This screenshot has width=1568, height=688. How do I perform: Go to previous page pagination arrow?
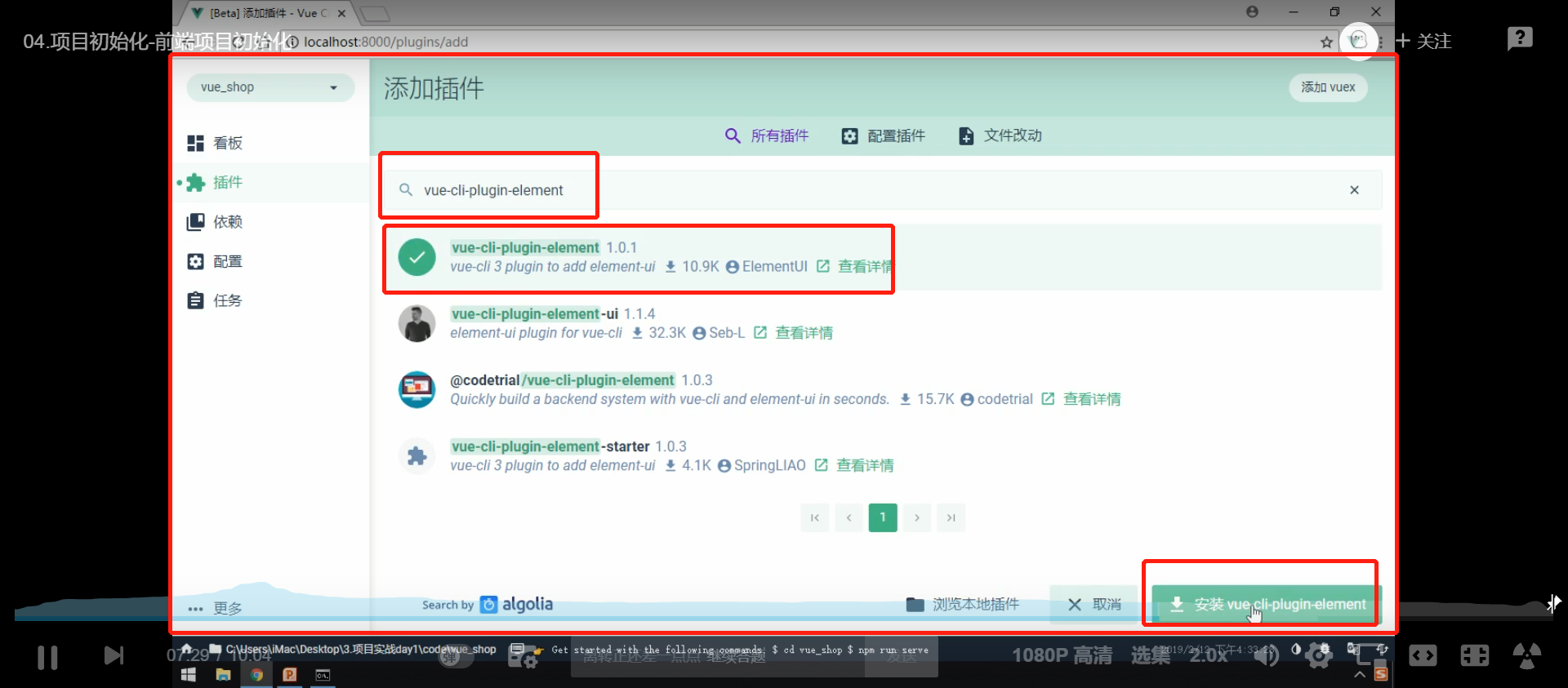click(849, 517)
